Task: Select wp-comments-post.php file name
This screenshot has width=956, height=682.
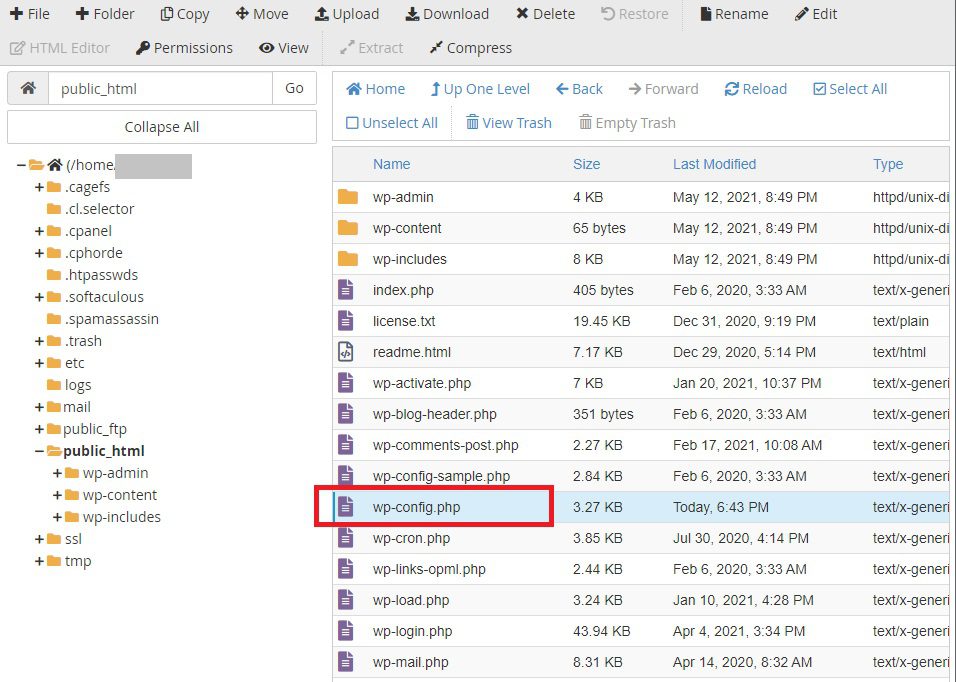Action: pos(446,446)
